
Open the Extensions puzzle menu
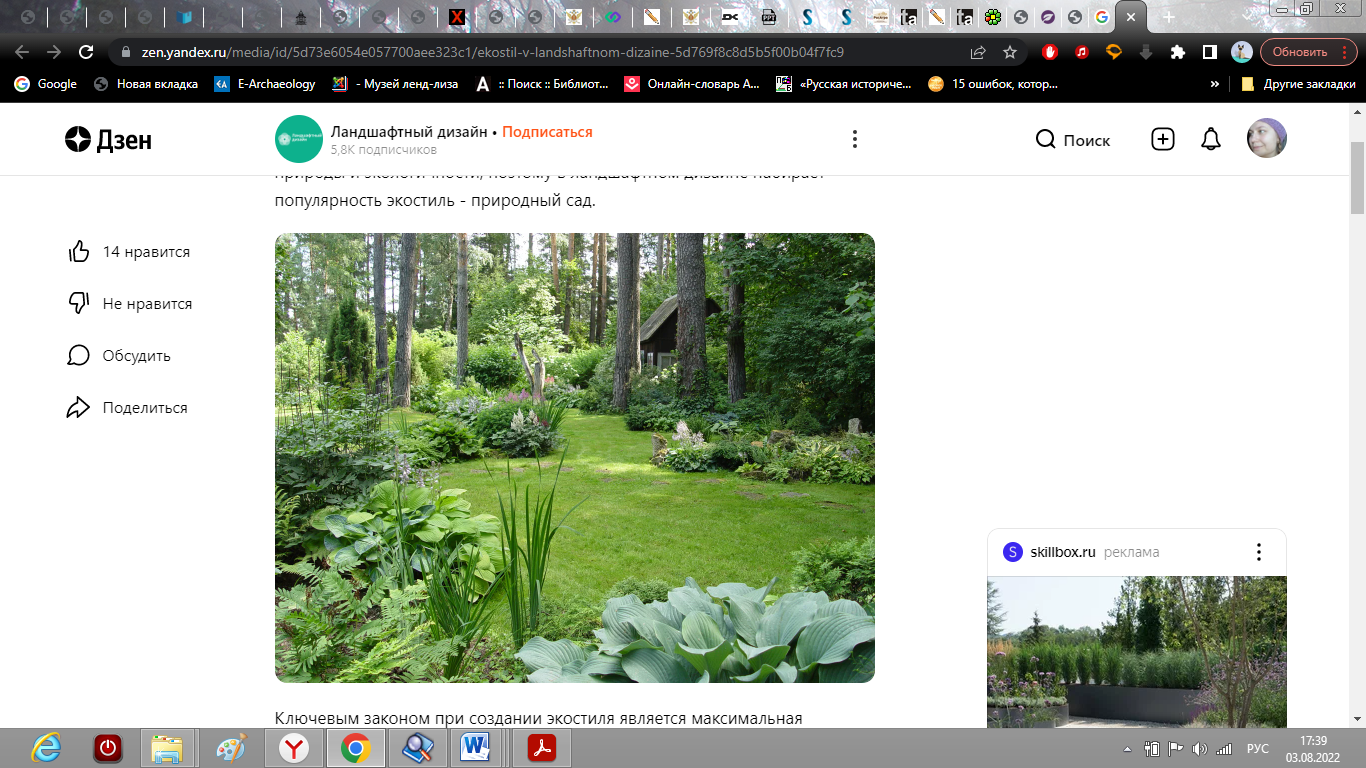pos(1178,52)
